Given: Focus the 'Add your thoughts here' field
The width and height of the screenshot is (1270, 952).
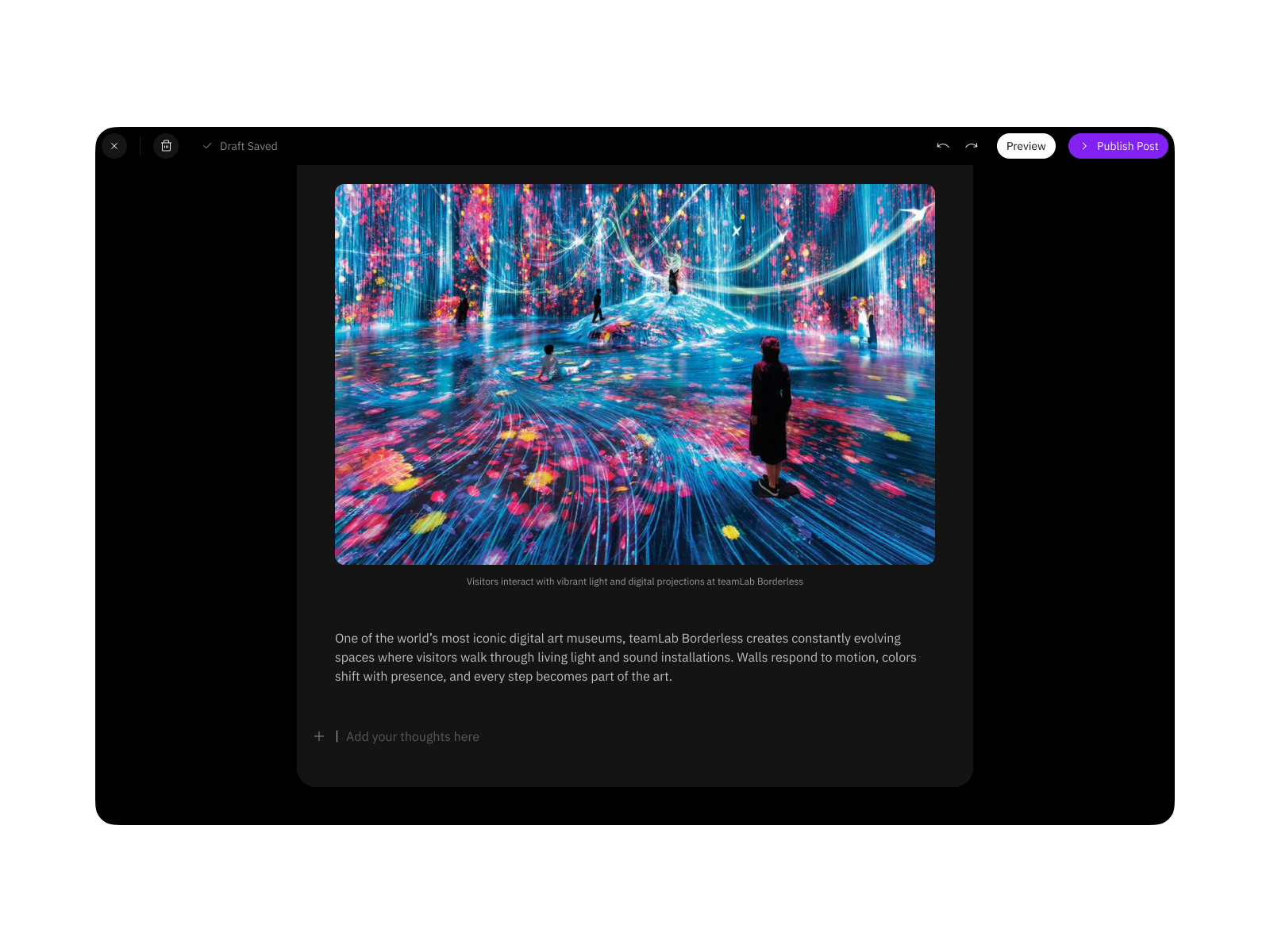Looking at the screenshot, I should (x=413, y=736).
